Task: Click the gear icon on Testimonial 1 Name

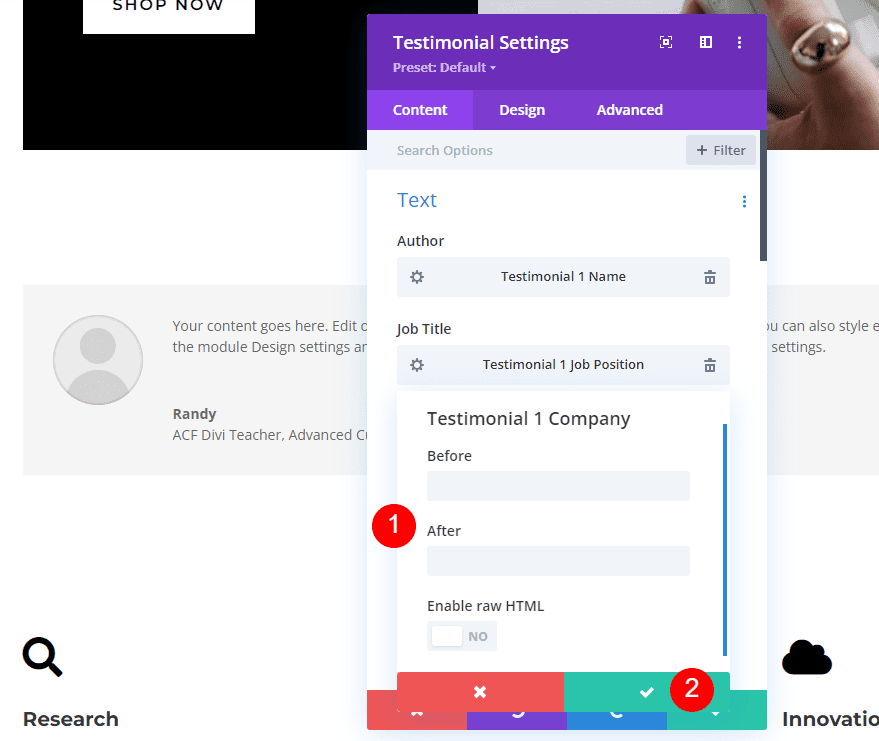Action: pos(416,277)
